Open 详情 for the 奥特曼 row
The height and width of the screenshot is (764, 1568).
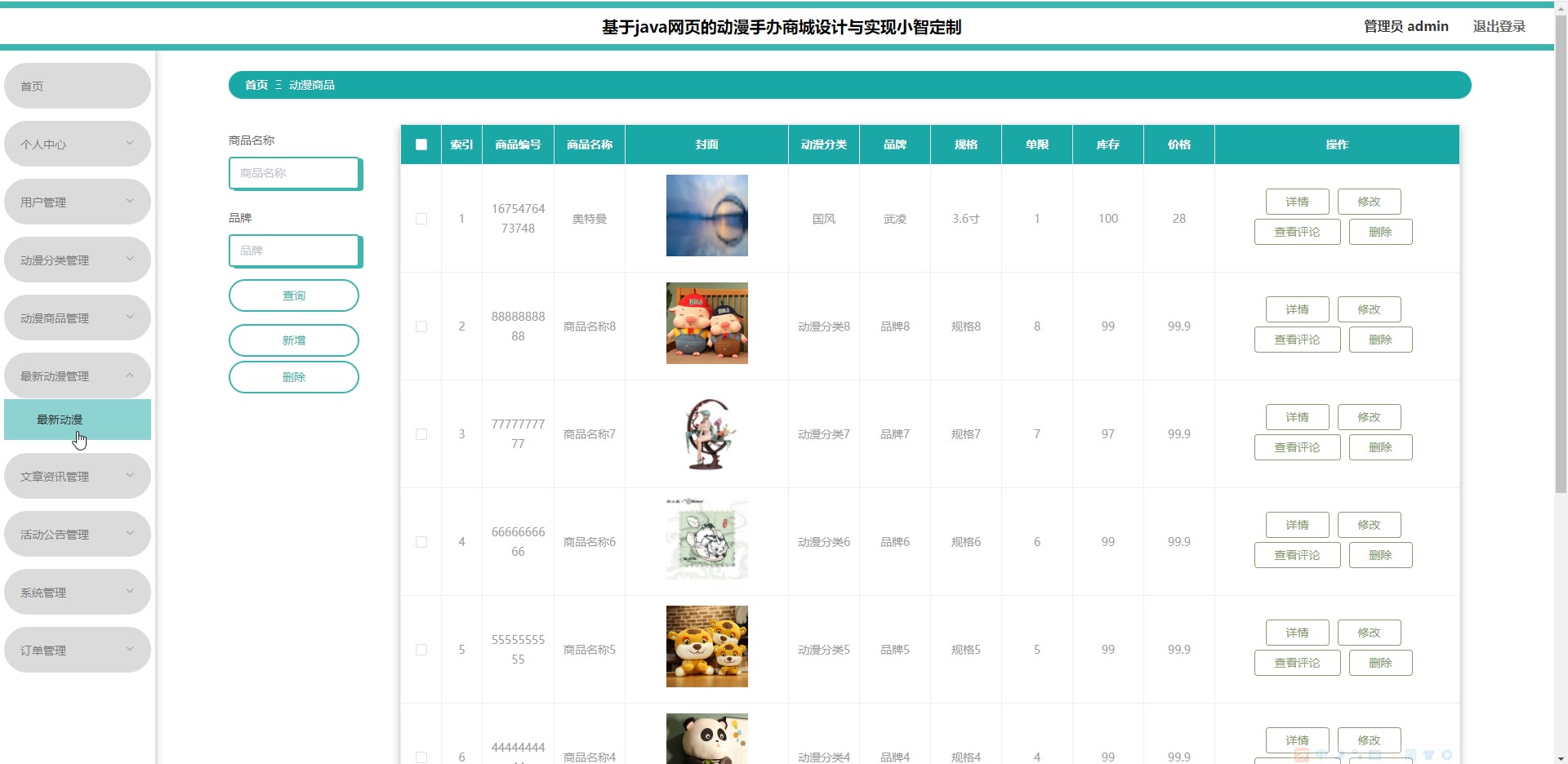point(1297,202)
